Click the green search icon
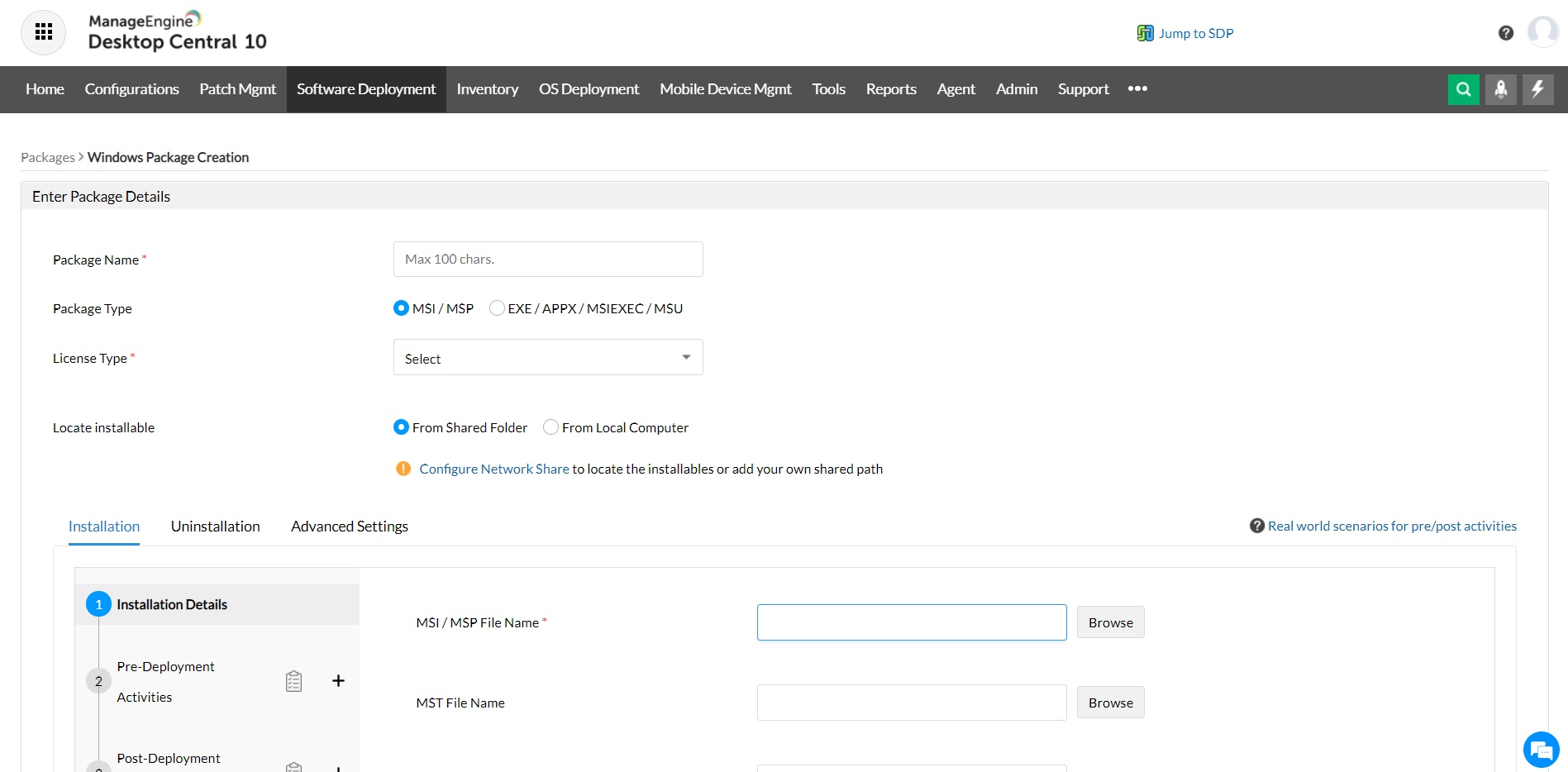1568x772 pixels. pos(1463,89)
